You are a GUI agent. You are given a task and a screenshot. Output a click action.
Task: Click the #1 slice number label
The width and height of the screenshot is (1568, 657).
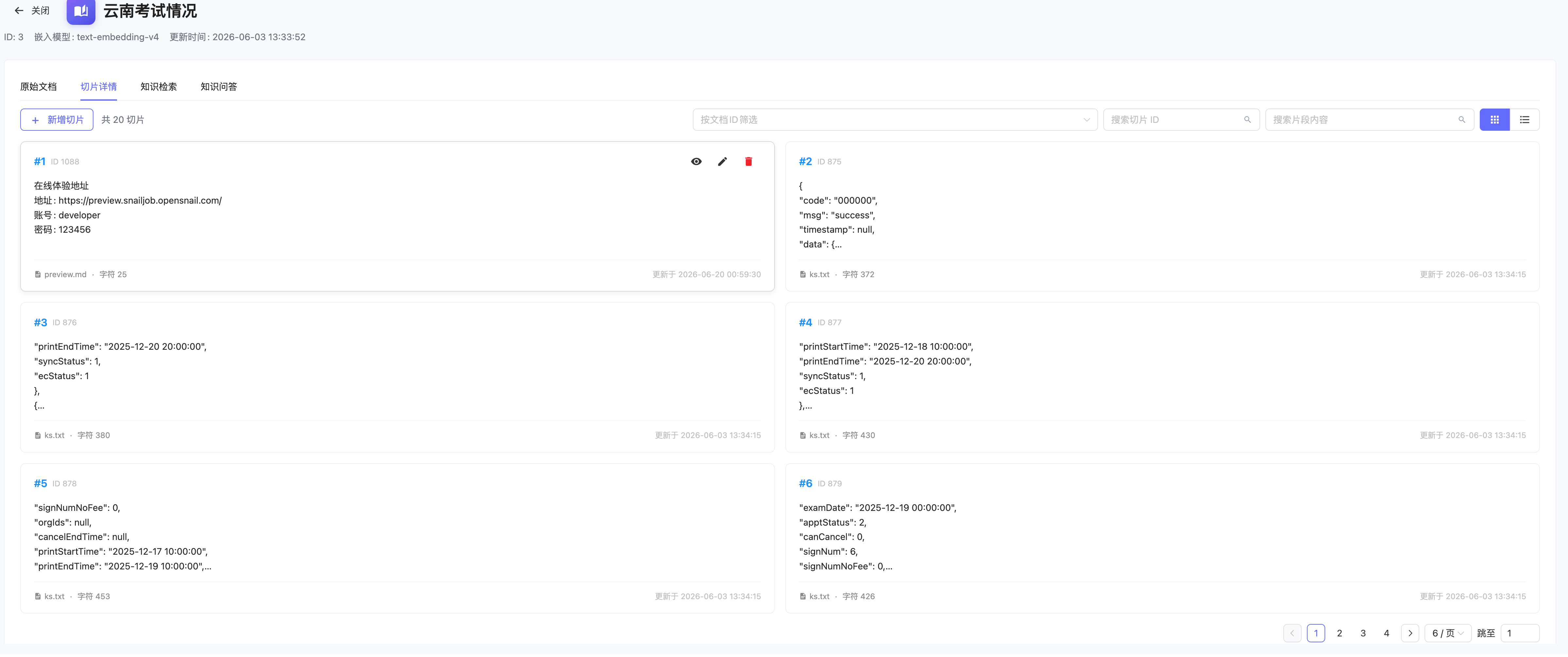[x=40, y=161]
